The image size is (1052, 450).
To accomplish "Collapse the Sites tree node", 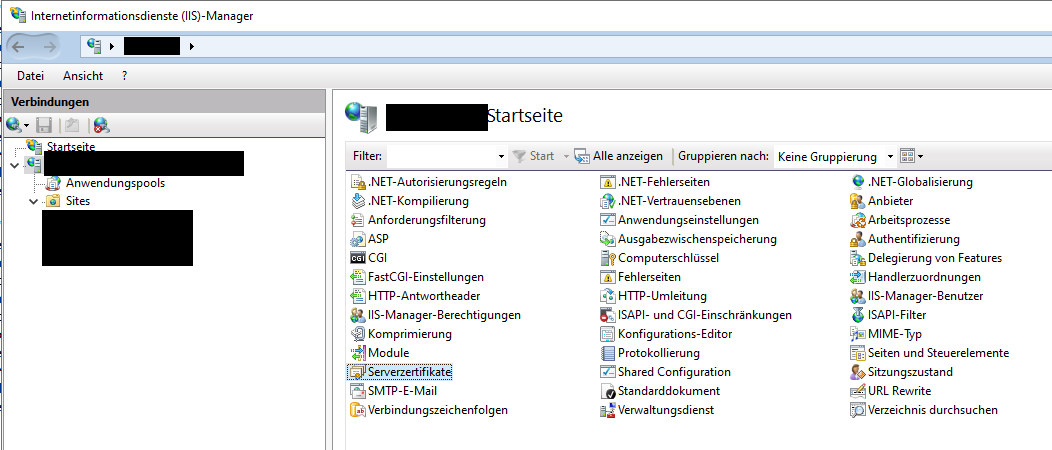I will [x=33, y=201].
